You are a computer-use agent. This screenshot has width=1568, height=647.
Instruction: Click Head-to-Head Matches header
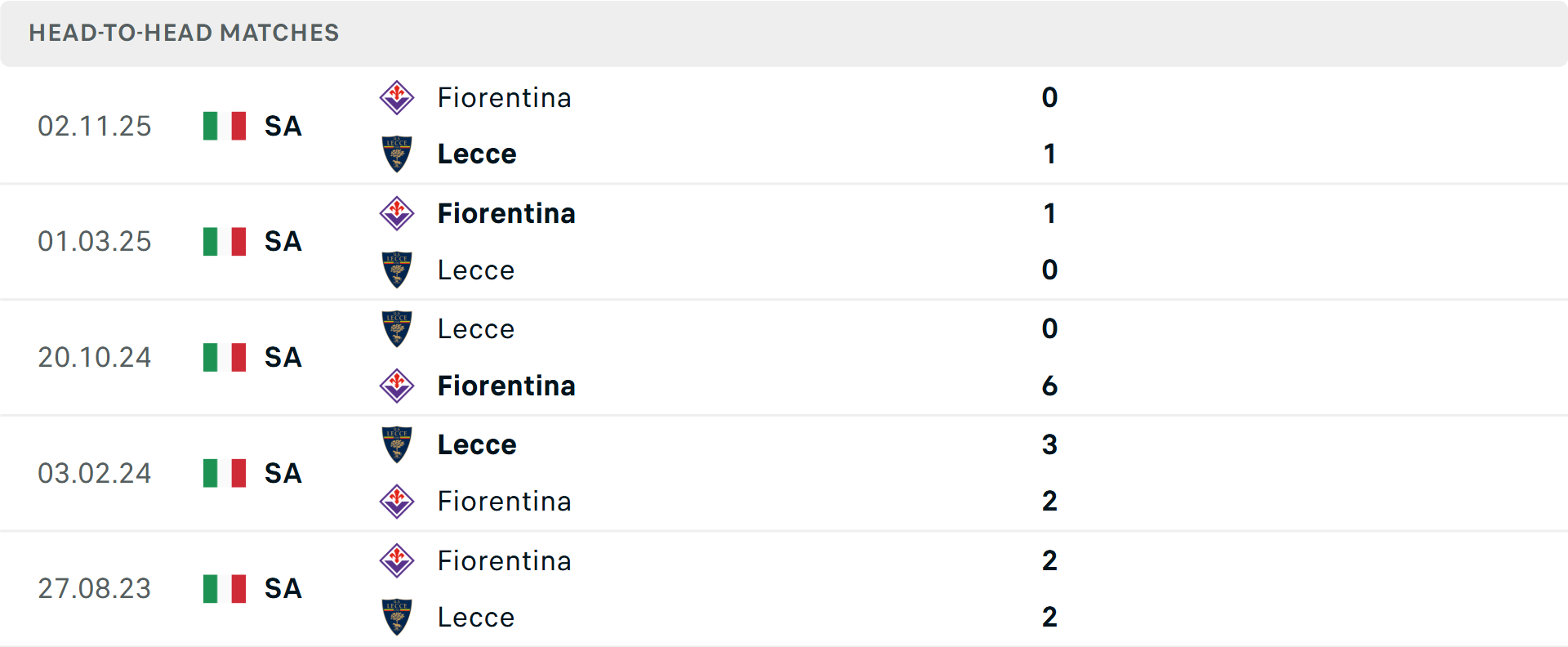coord(184,33)
